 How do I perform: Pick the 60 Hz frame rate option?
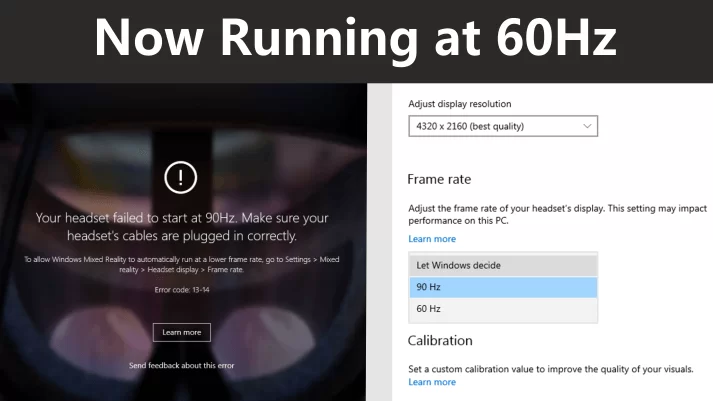coord(503,309)
